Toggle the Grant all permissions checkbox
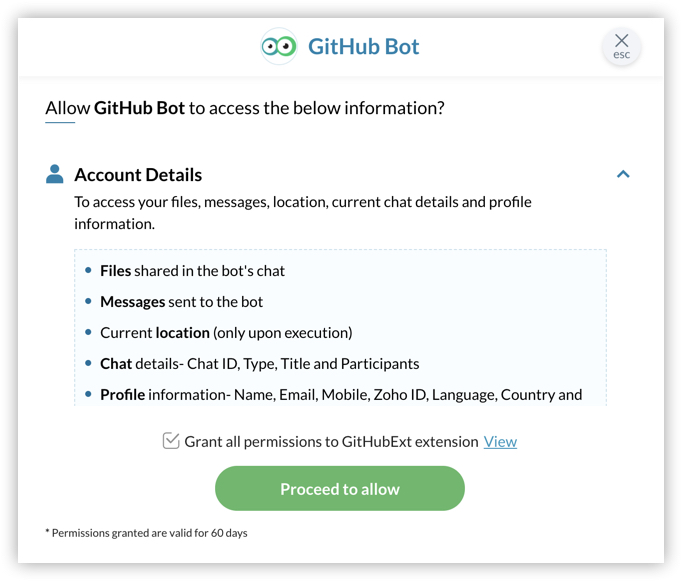 click(171, 441)
